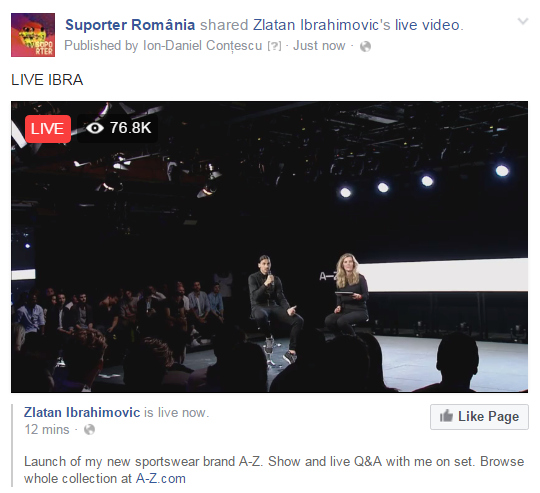Open the Suporter România profile picture
Viewport: 540px width, 493px height.
33,35
